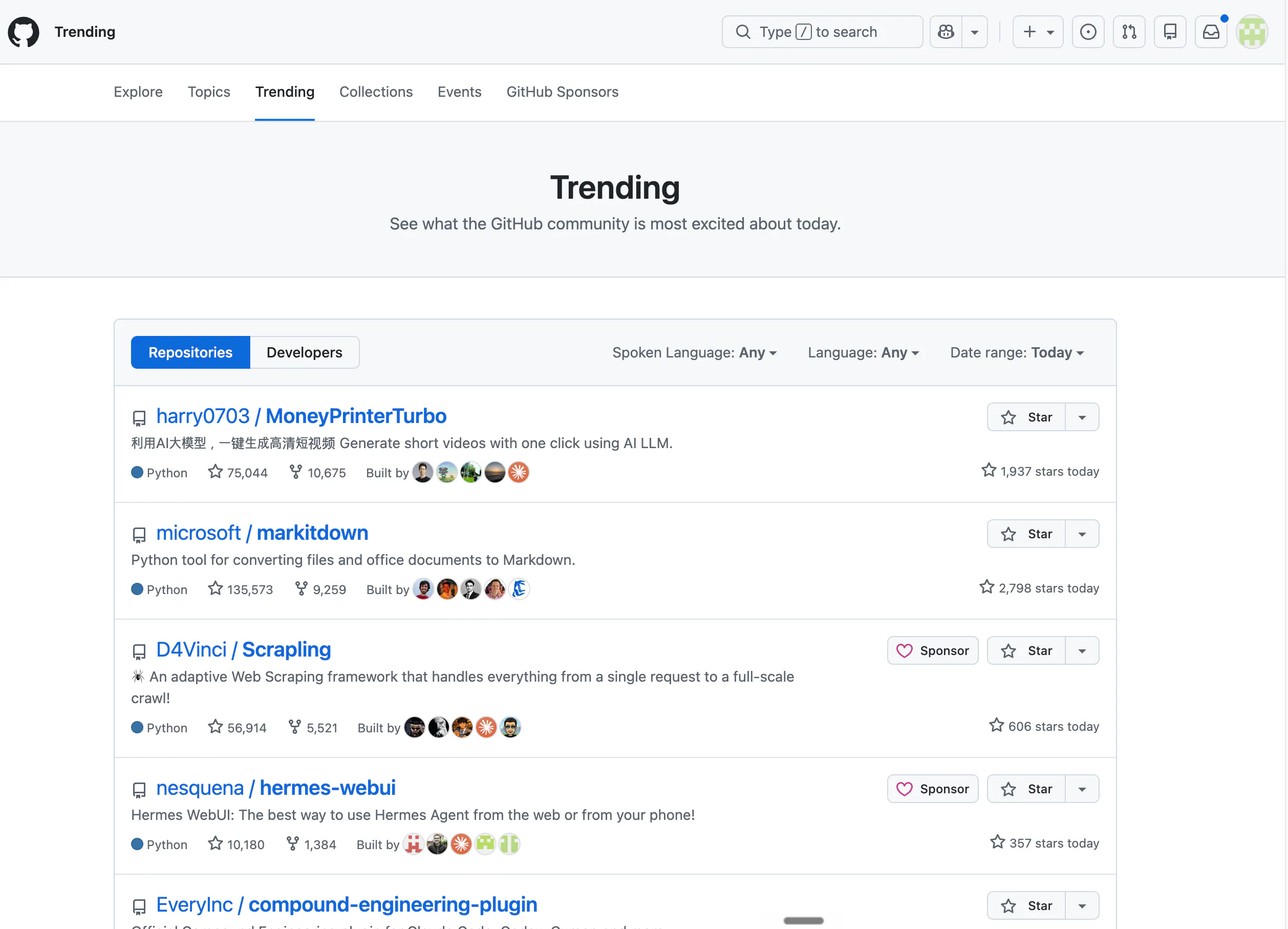Expand star list dropdown for hermes-webui

coord(1082,789)
